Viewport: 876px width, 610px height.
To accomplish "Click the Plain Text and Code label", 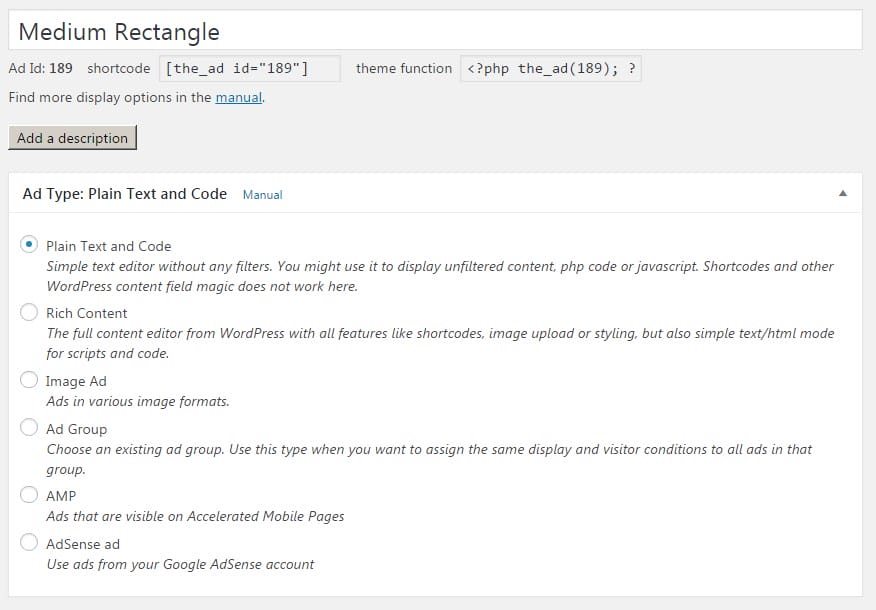I will tap(108, 246).
